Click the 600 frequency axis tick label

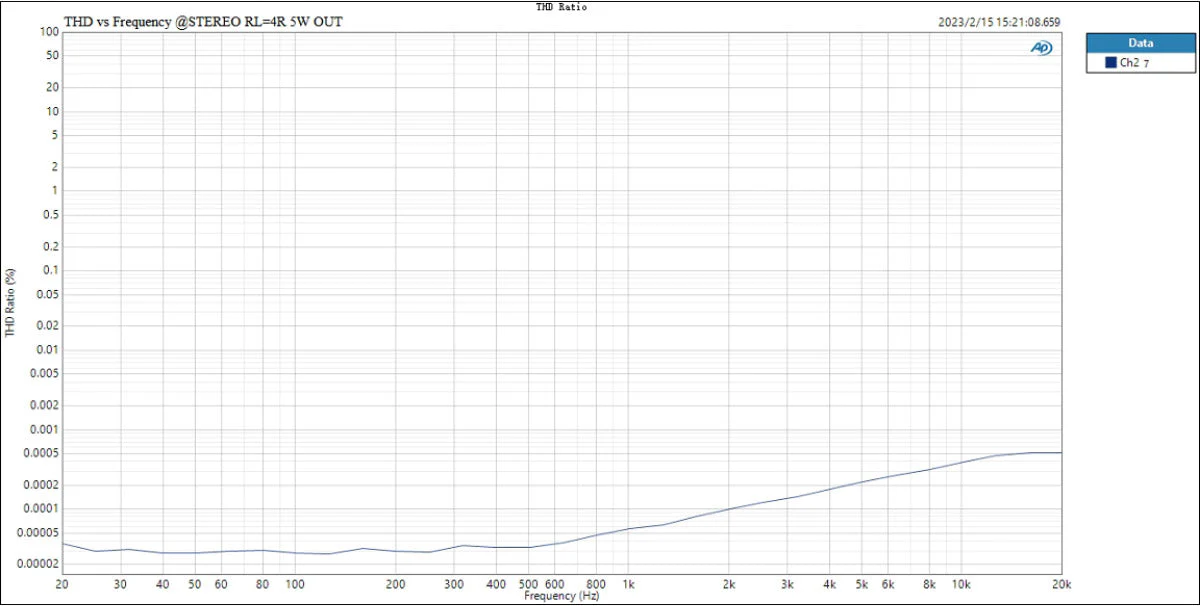tap(555, 584)
